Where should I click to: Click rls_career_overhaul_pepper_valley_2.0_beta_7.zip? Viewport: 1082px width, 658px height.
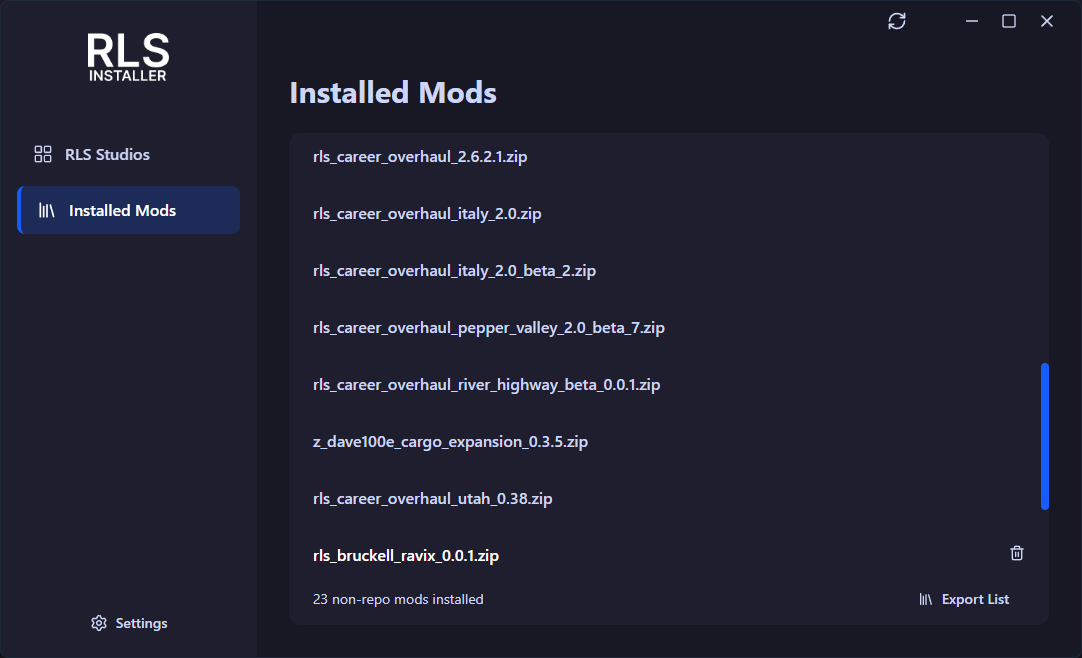tap(489, 327)
